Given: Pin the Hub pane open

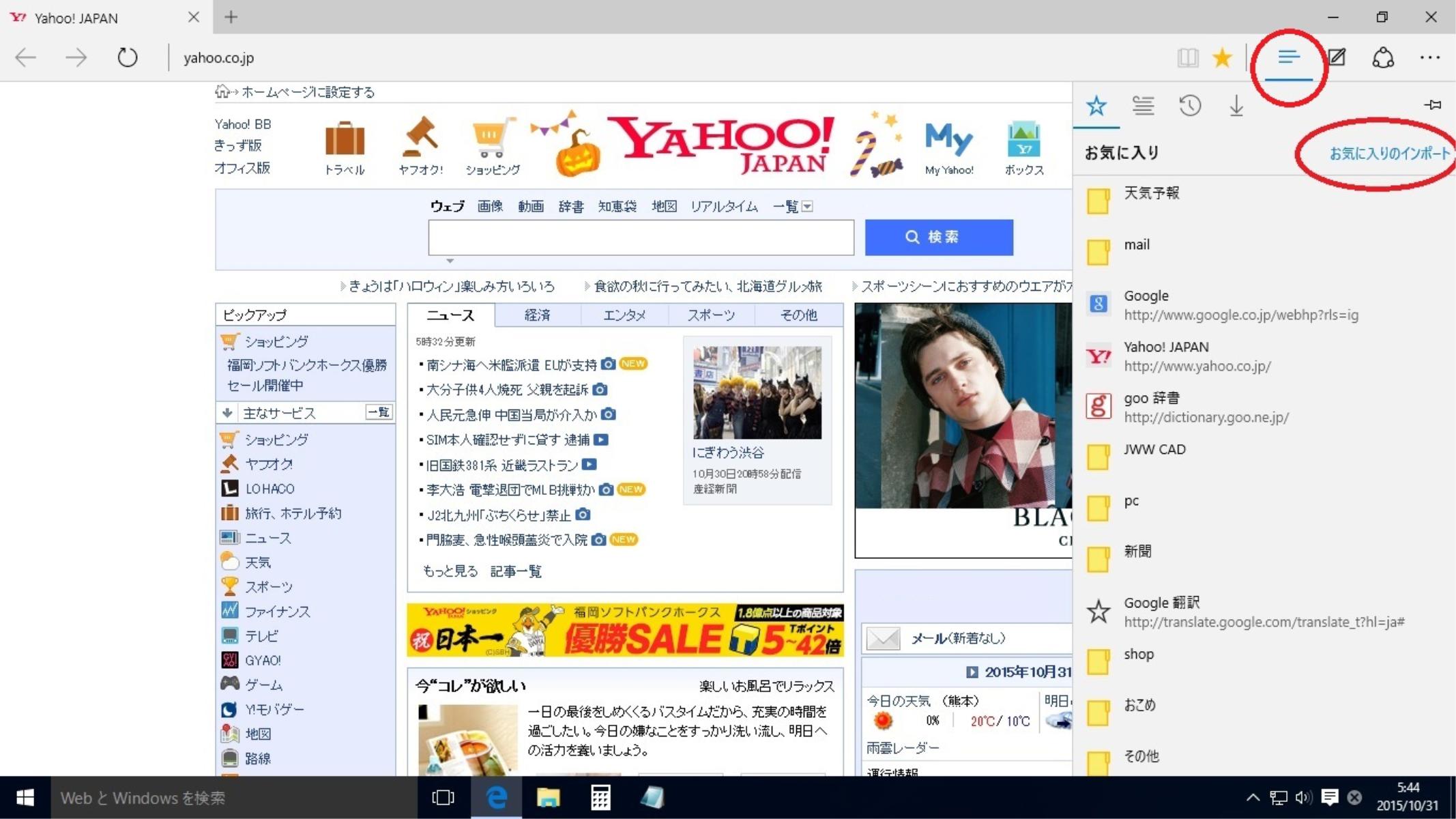Looking at the screenshot, I should tap(1433, 104).
